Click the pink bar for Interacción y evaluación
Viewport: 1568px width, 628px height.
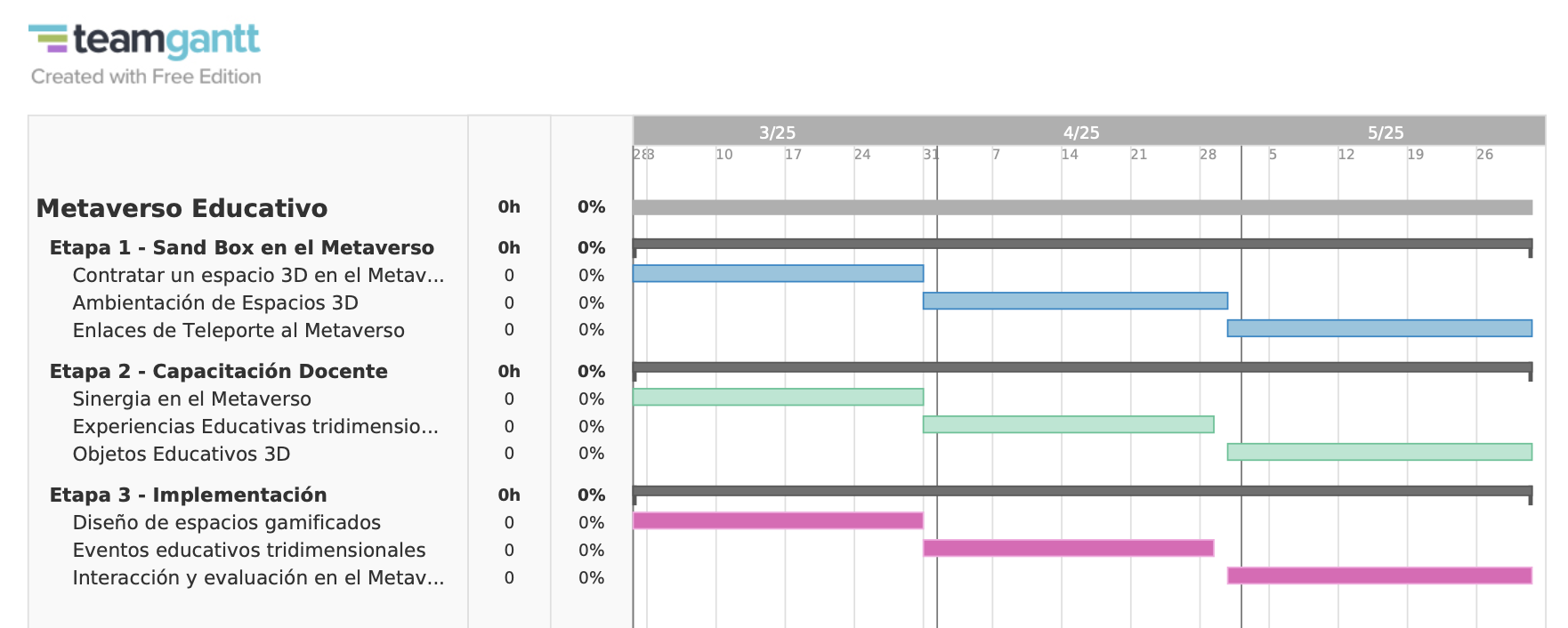[x=1379, y=576]
